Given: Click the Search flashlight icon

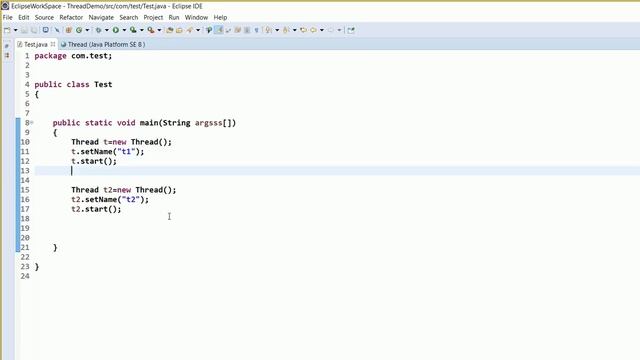Looking at the screenshot, I should tap(190, 30).
